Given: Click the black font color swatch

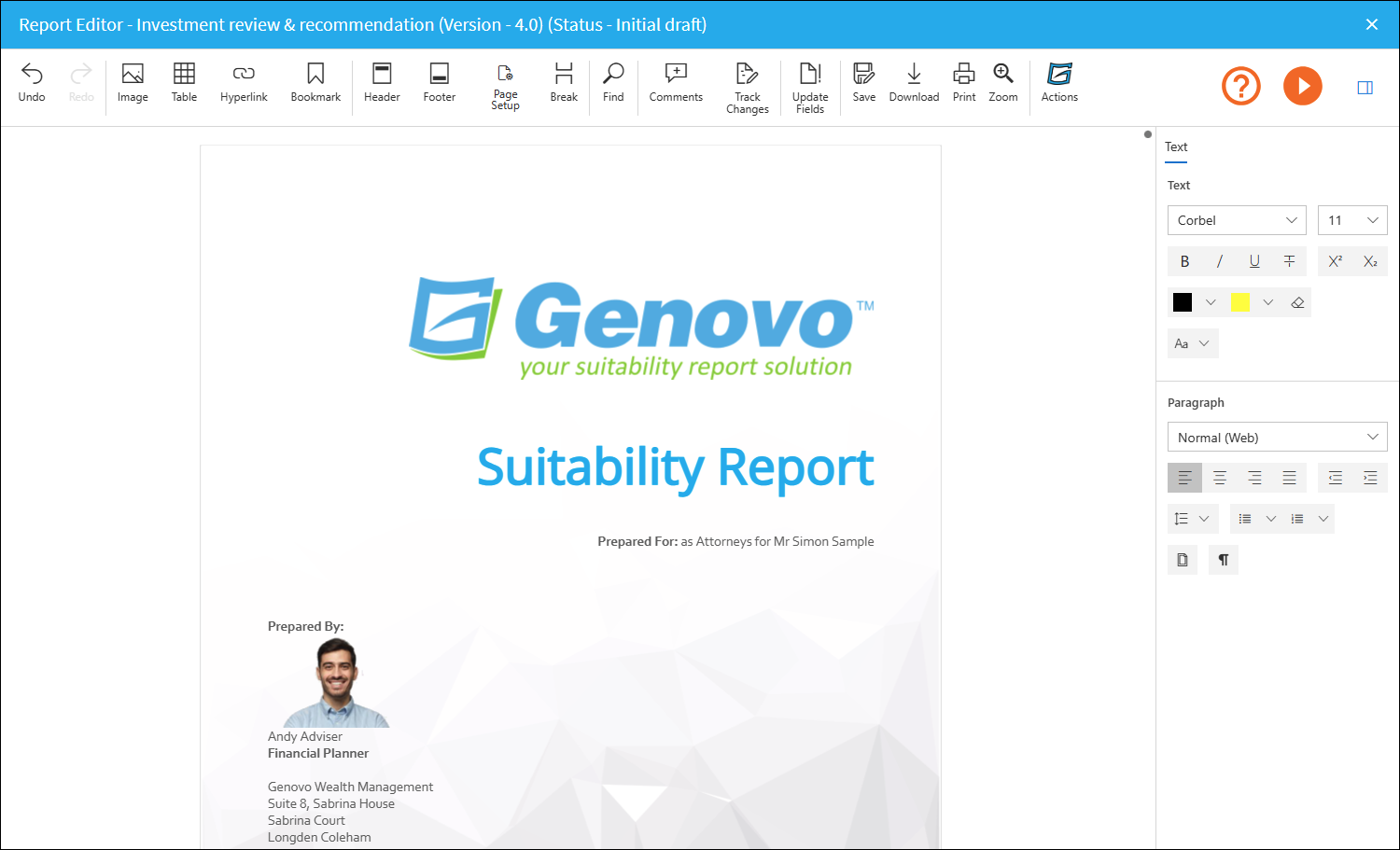Looking at the screenshot, I should 1183,302.
